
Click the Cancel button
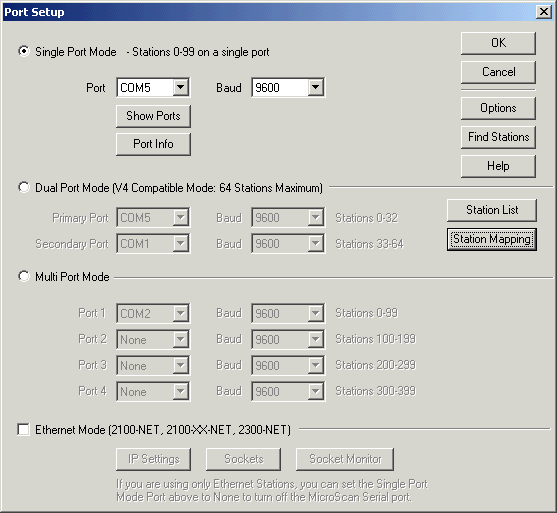coord(498,72)
